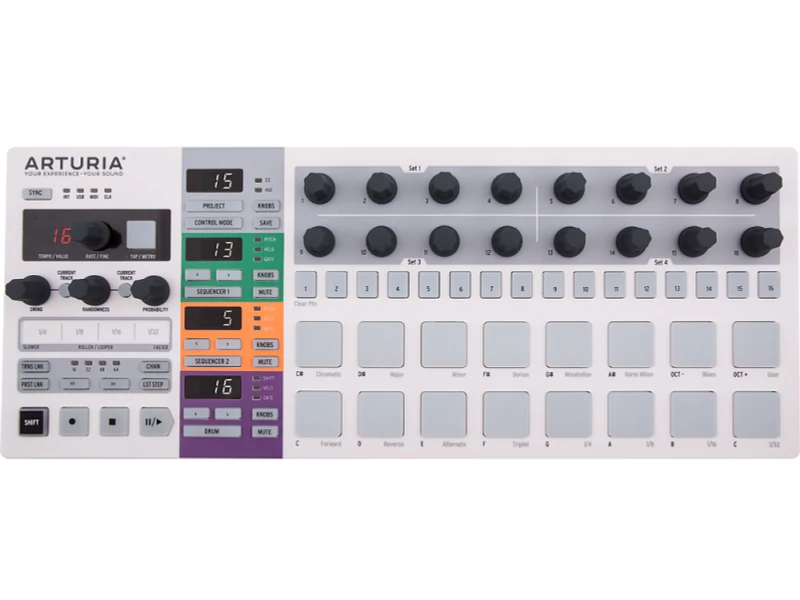
Task: Click KNOBS button in Drum section
Action: [x=264, y=414]
